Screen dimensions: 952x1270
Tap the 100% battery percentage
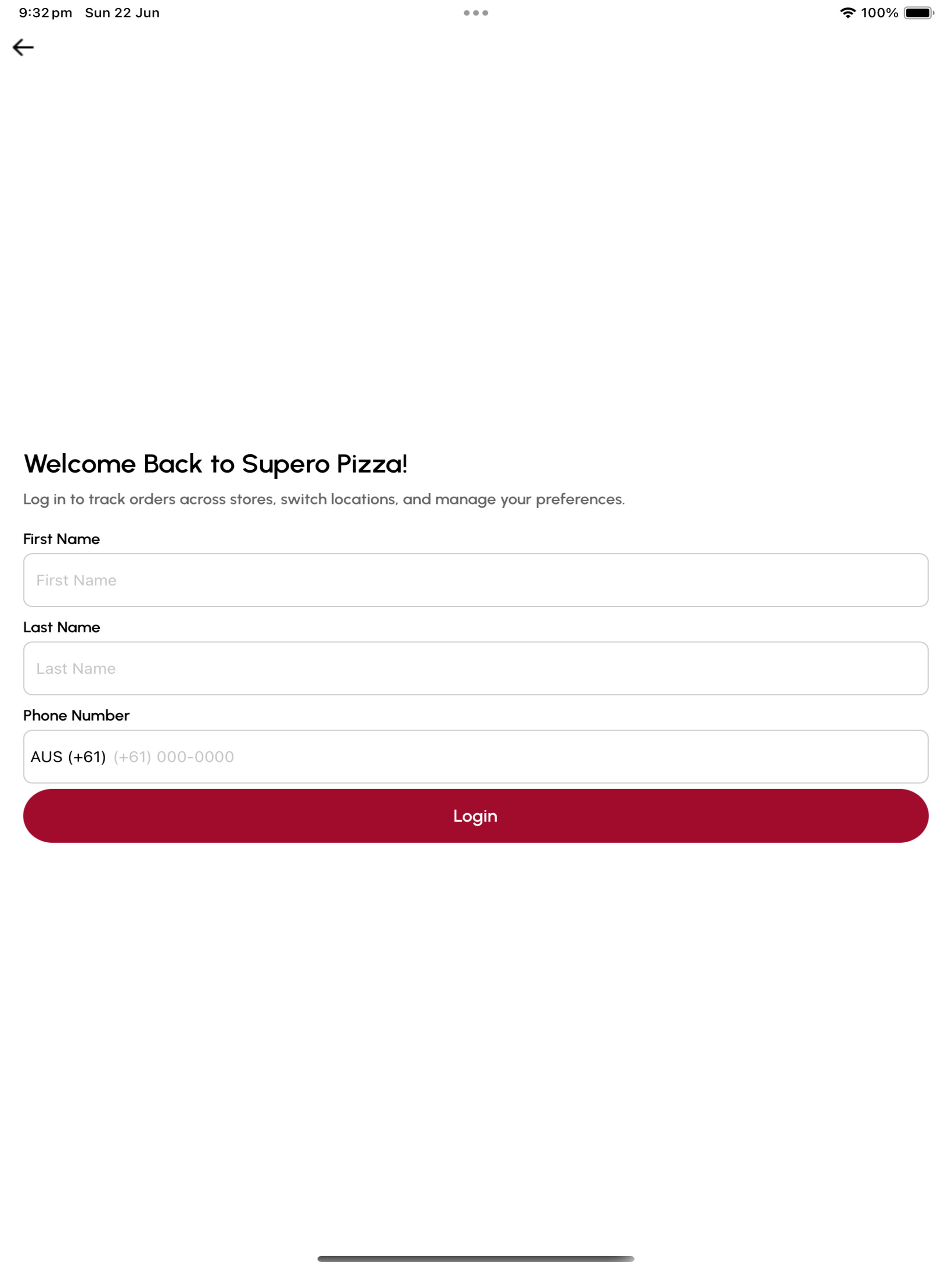click(879, 12)
